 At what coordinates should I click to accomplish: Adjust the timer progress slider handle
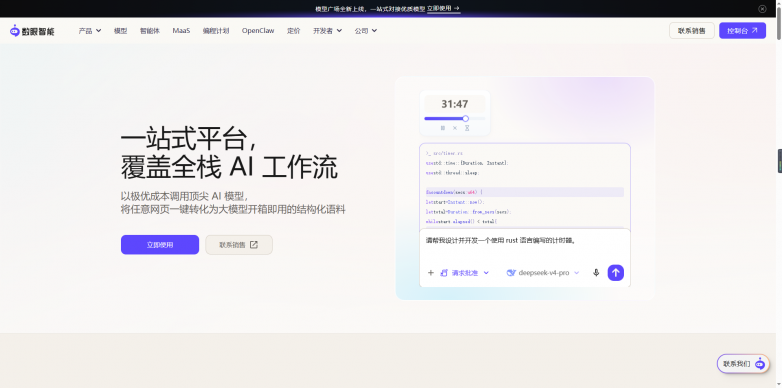[465, 119]
